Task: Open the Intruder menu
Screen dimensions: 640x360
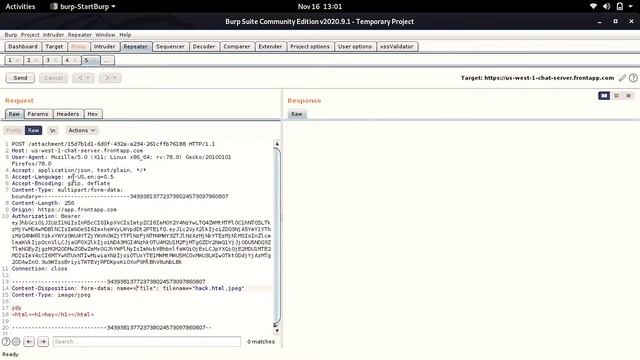Action: [53, 35]
